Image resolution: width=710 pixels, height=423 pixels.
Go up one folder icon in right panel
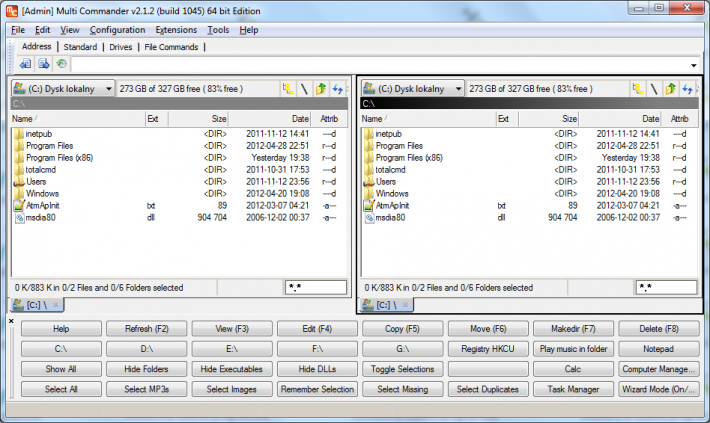tap(671, 88)
